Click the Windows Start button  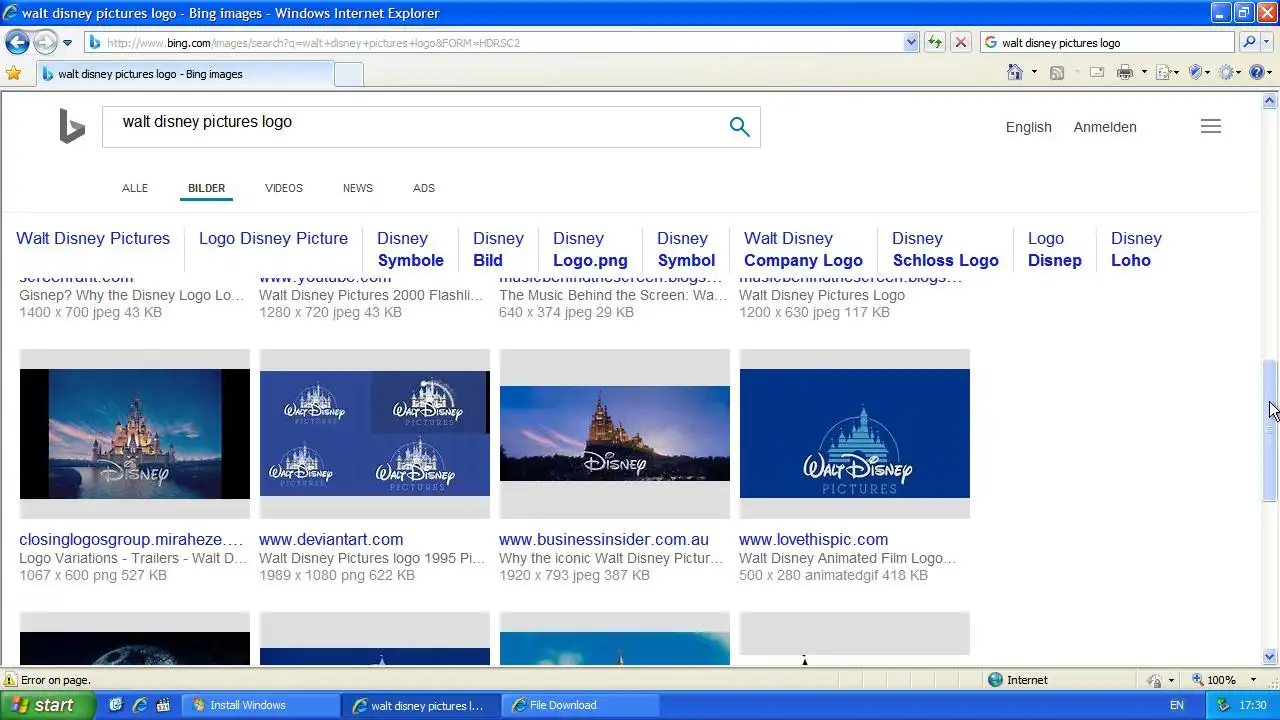[x=46, y=705]
